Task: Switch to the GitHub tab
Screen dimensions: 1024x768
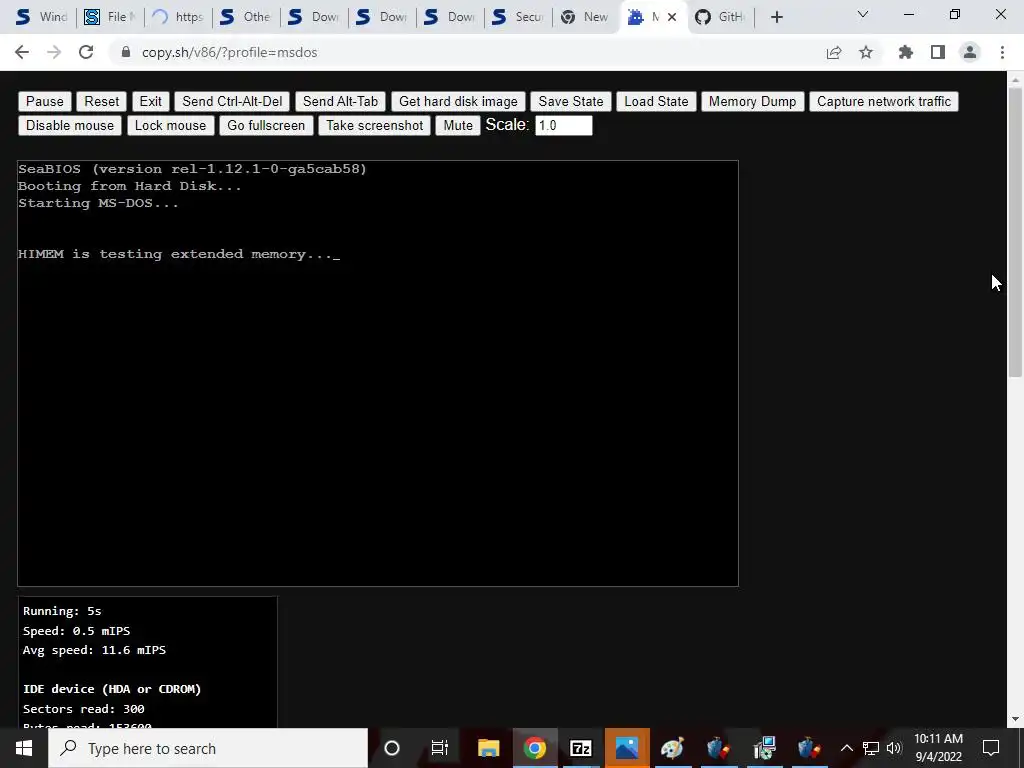Action: tap(720, 17)
